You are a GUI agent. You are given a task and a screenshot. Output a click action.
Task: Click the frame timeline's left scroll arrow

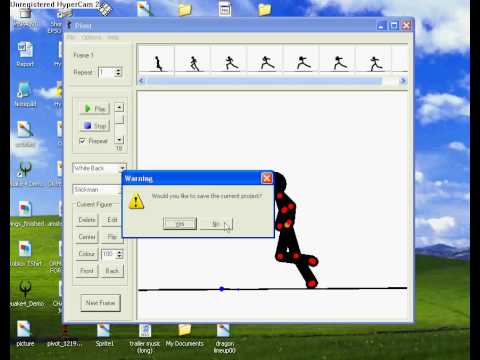pyautogui.click(x=142, y=81)
